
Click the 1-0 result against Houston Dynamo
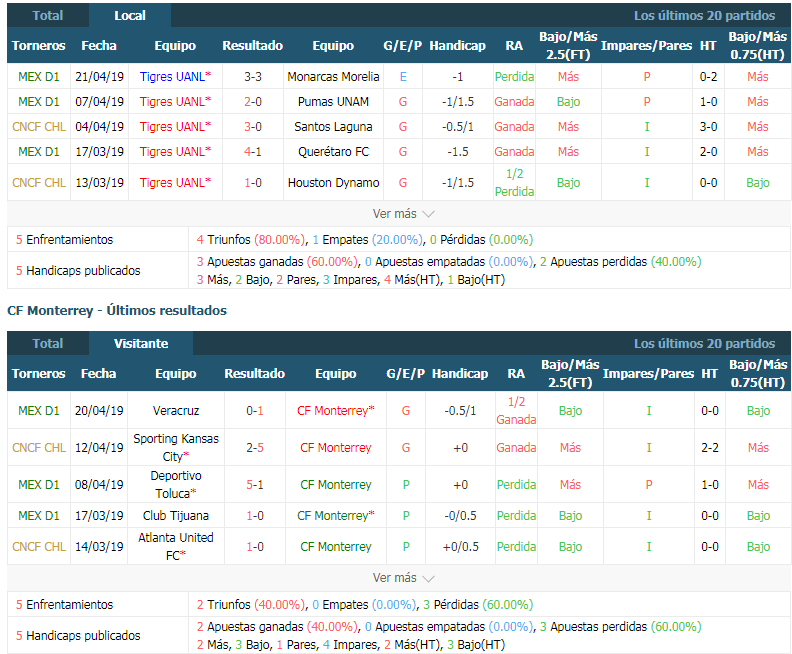[253, 183]
